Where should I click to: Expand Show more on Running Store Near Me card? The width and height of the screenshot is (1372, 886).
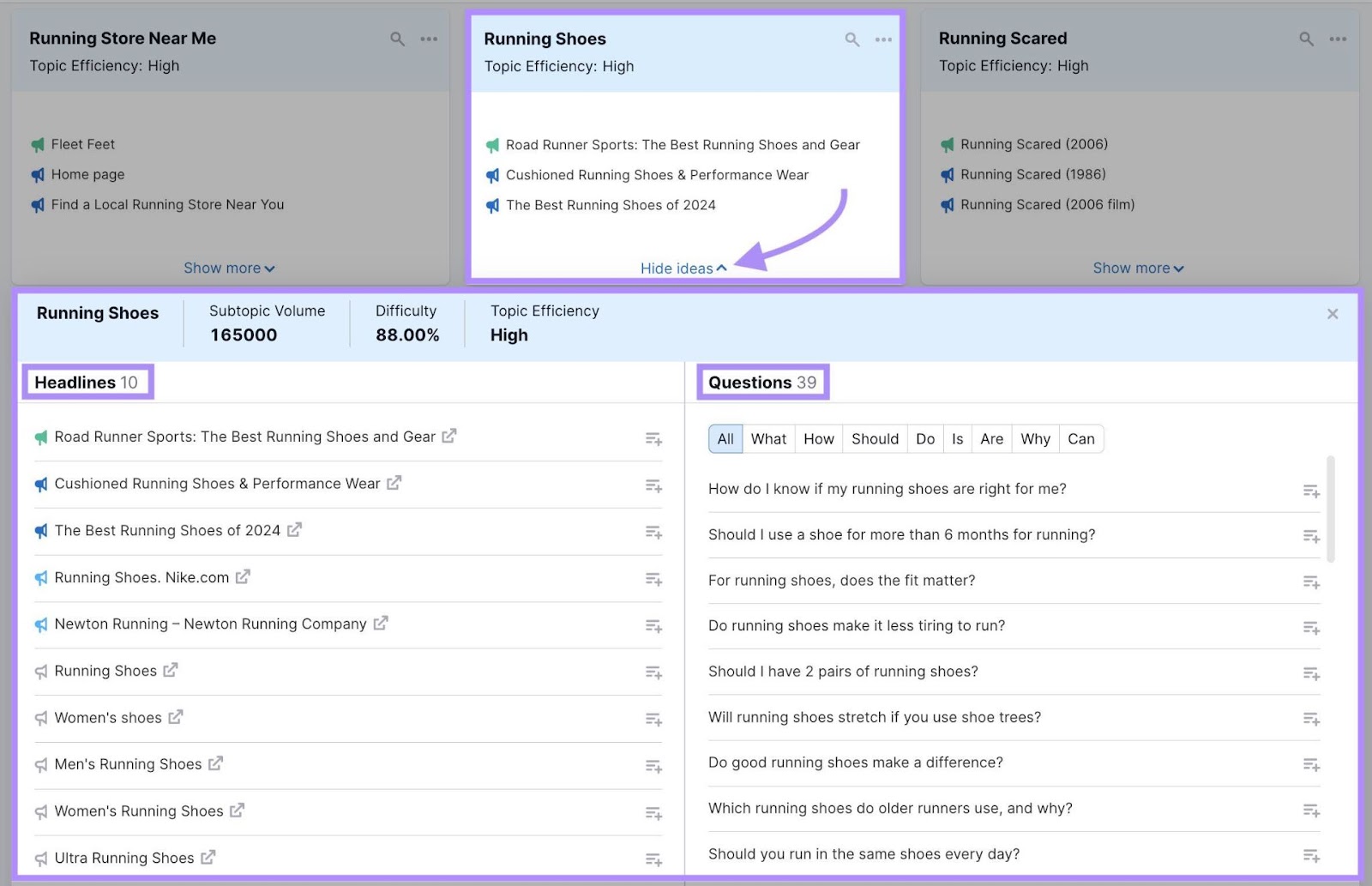tap(229, 268)
